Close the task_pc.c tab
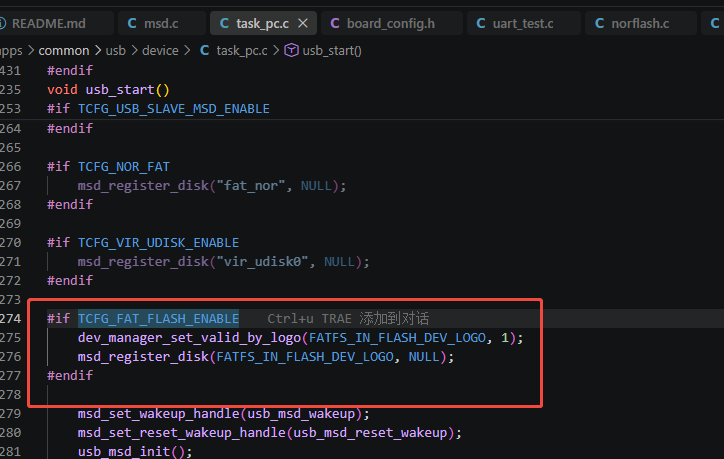 303,23
